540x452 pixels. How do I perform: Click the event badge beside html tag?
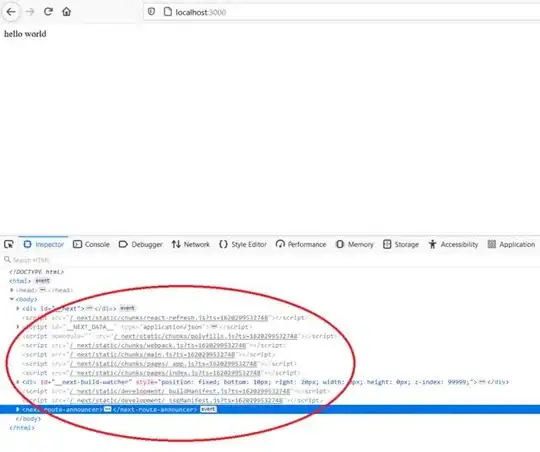[43, 281]
